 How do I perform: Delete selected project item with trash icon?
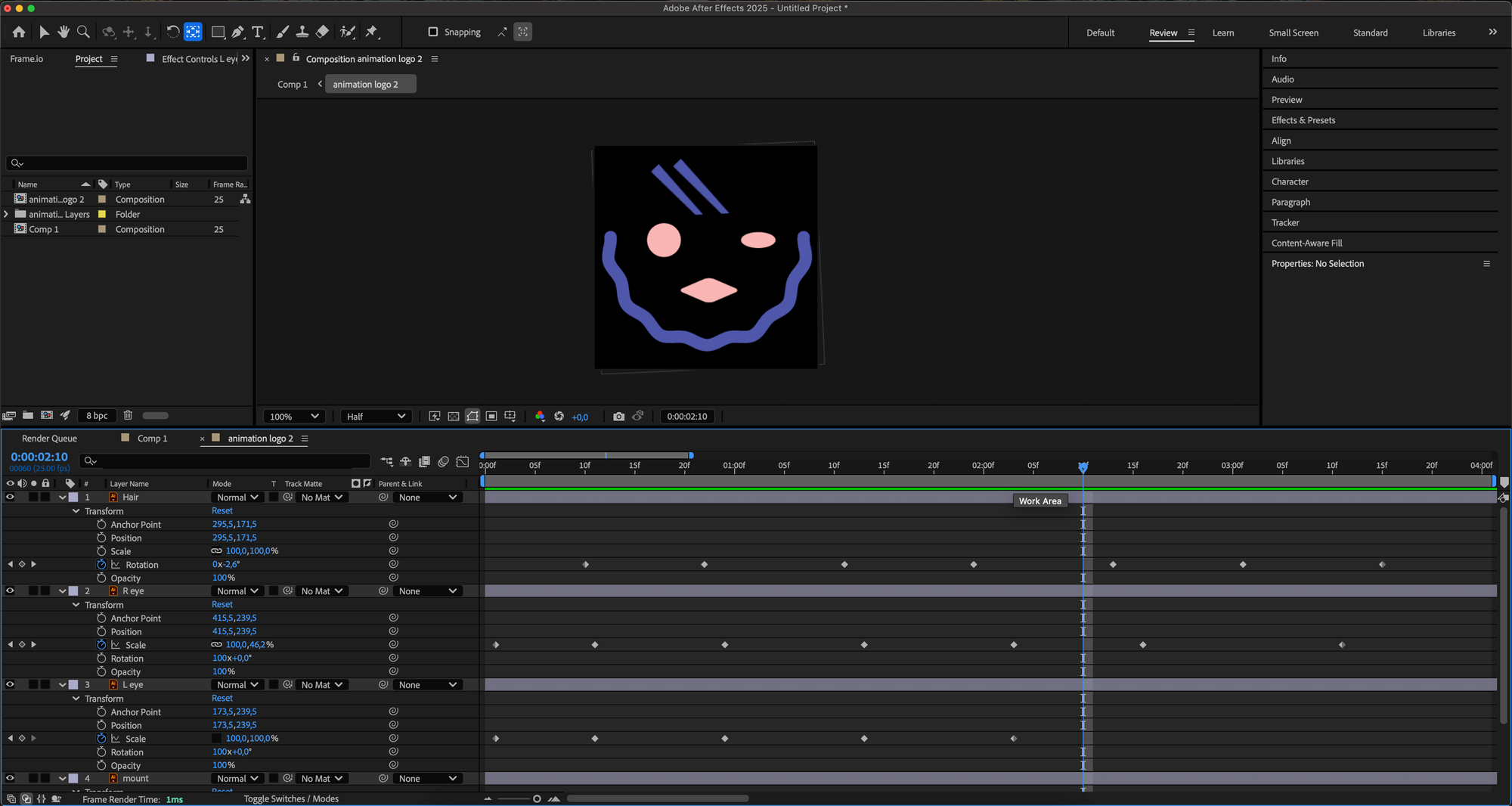128,415
